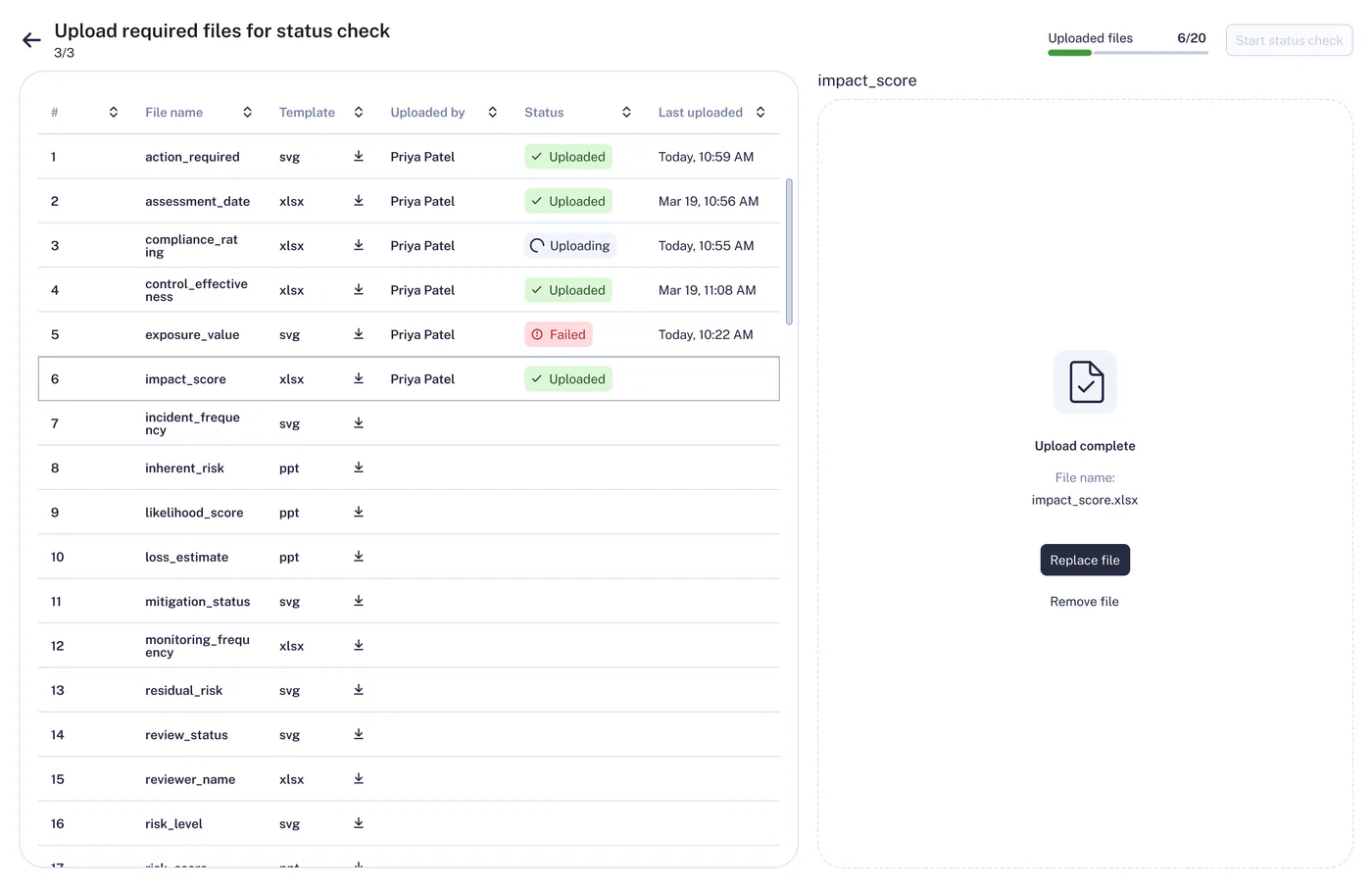Sort table by Template column

tap(359, 112)
